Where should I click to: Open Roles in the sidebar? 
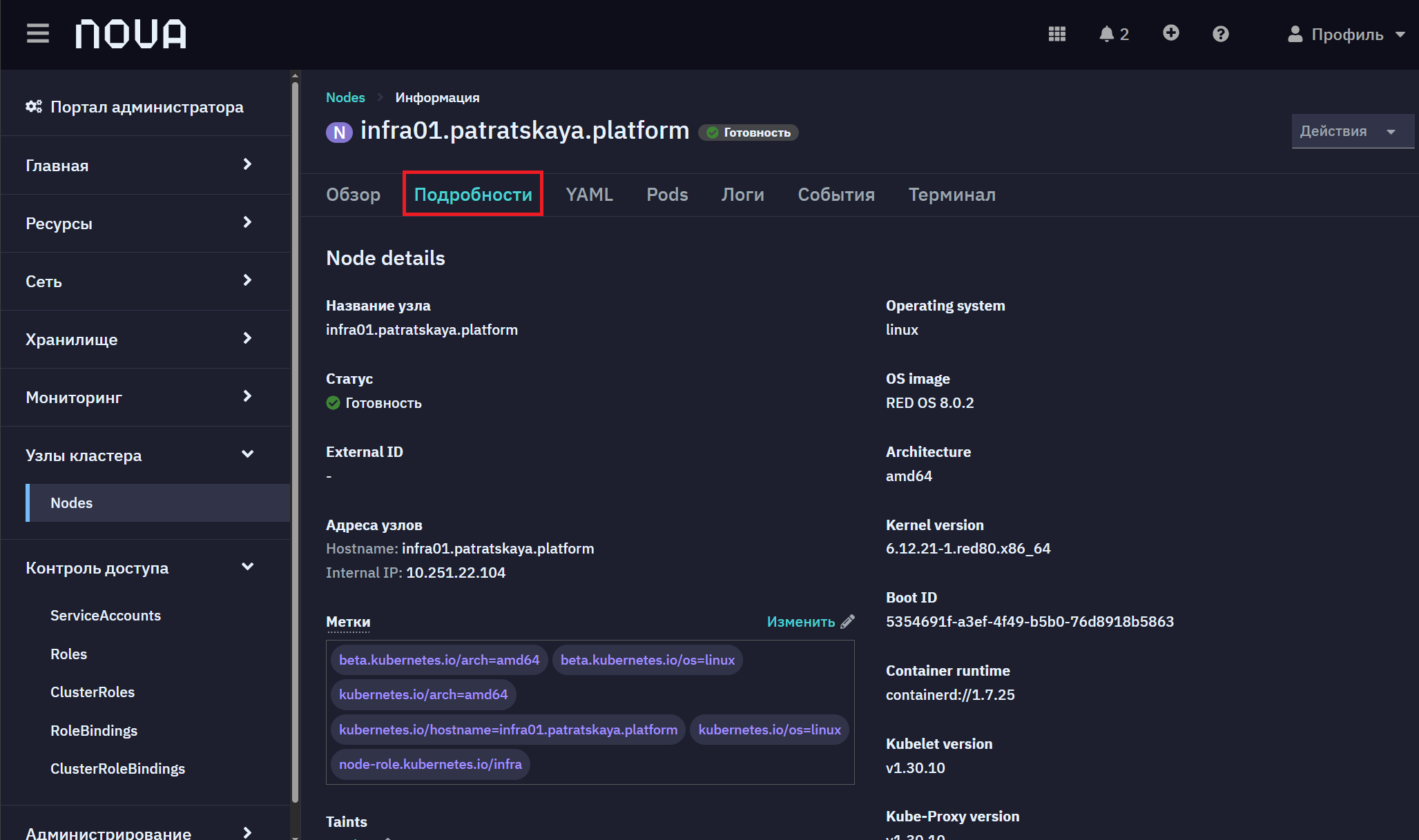tap(68, 654)
